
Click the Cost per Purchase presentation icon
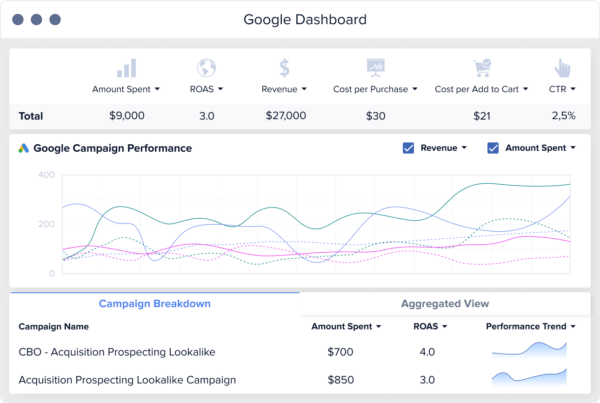[x=375, y=68]
